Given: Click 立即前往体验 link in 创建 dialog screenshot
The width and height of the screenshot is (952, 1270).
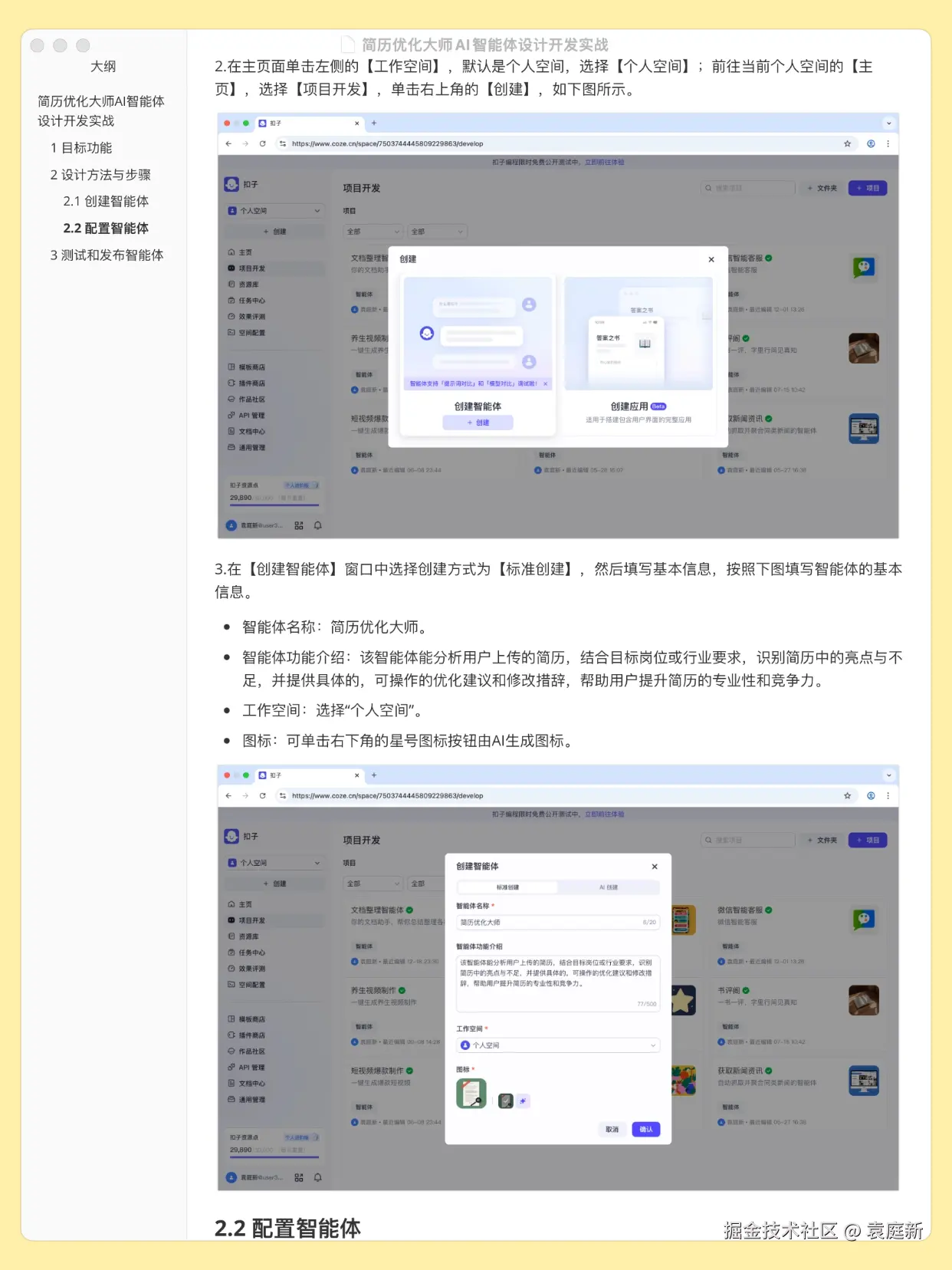Looking at the screenshot, I should (x=604, y=163).
